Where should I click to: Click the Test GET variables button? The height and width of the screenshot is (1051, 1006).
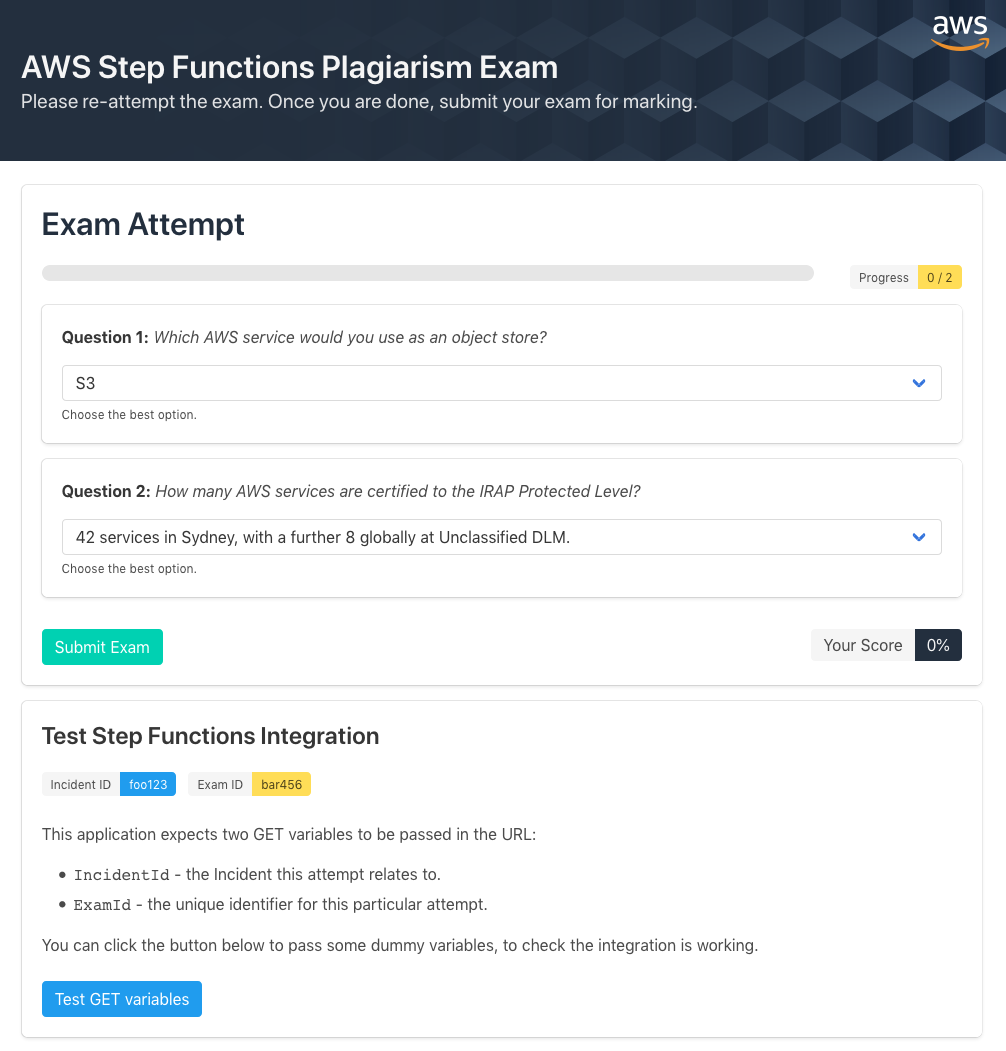point(122,999)
